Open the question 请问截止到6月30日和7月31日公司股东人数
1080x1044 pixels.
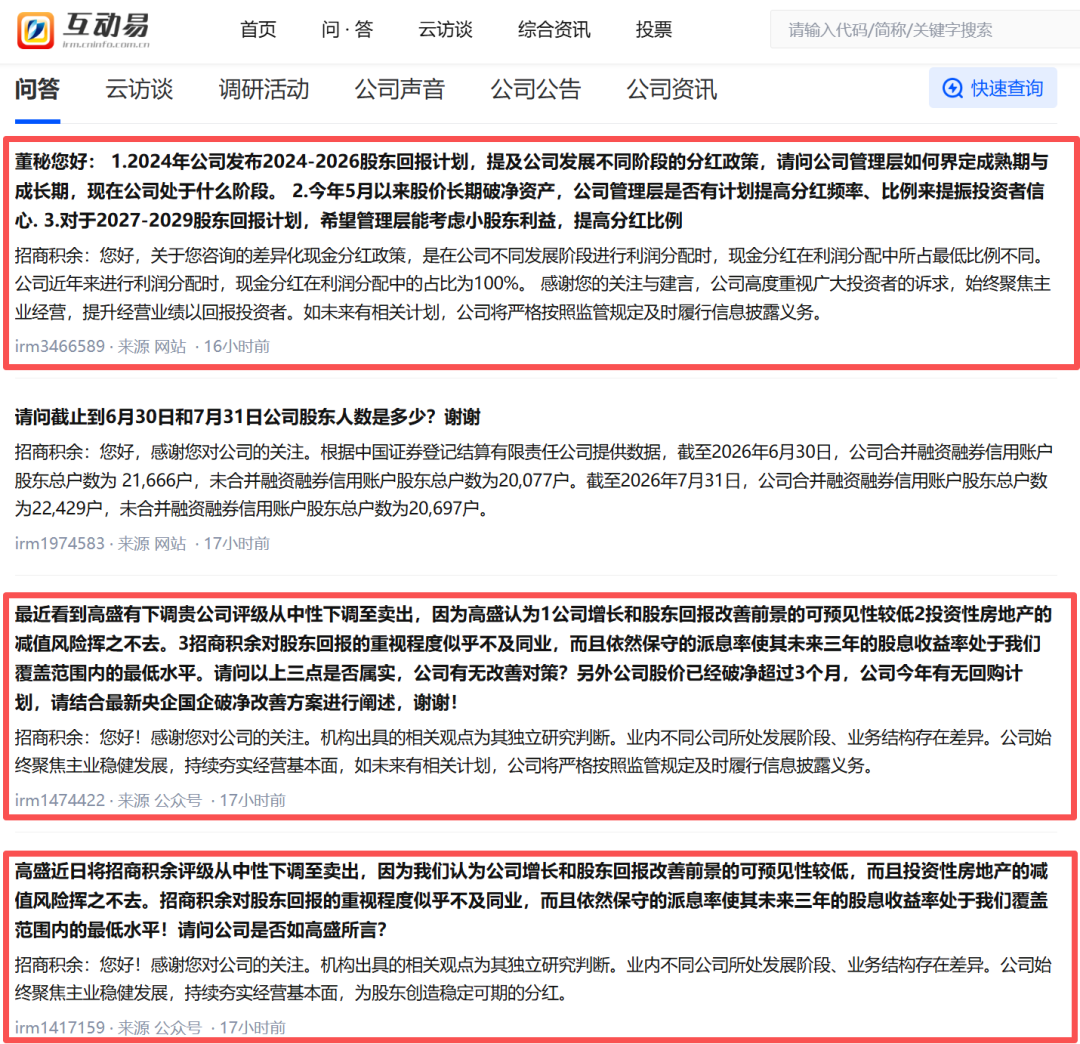(247, 417)
